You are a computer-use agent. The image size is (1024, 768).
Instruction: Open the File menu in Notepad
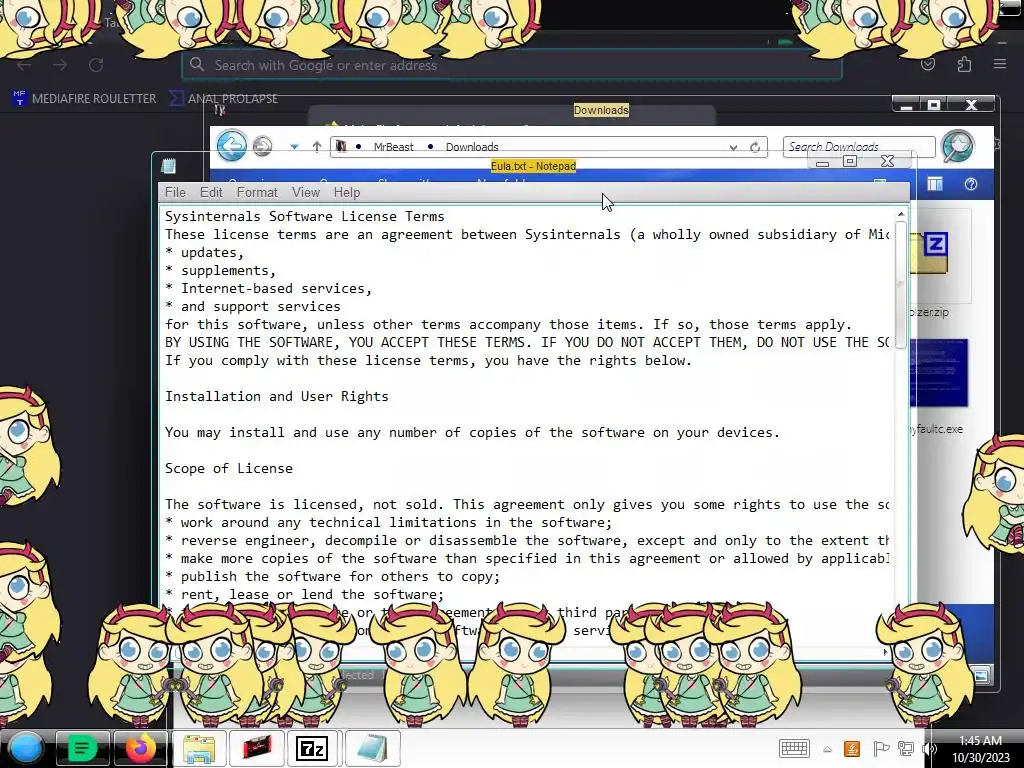click(175, 192)
